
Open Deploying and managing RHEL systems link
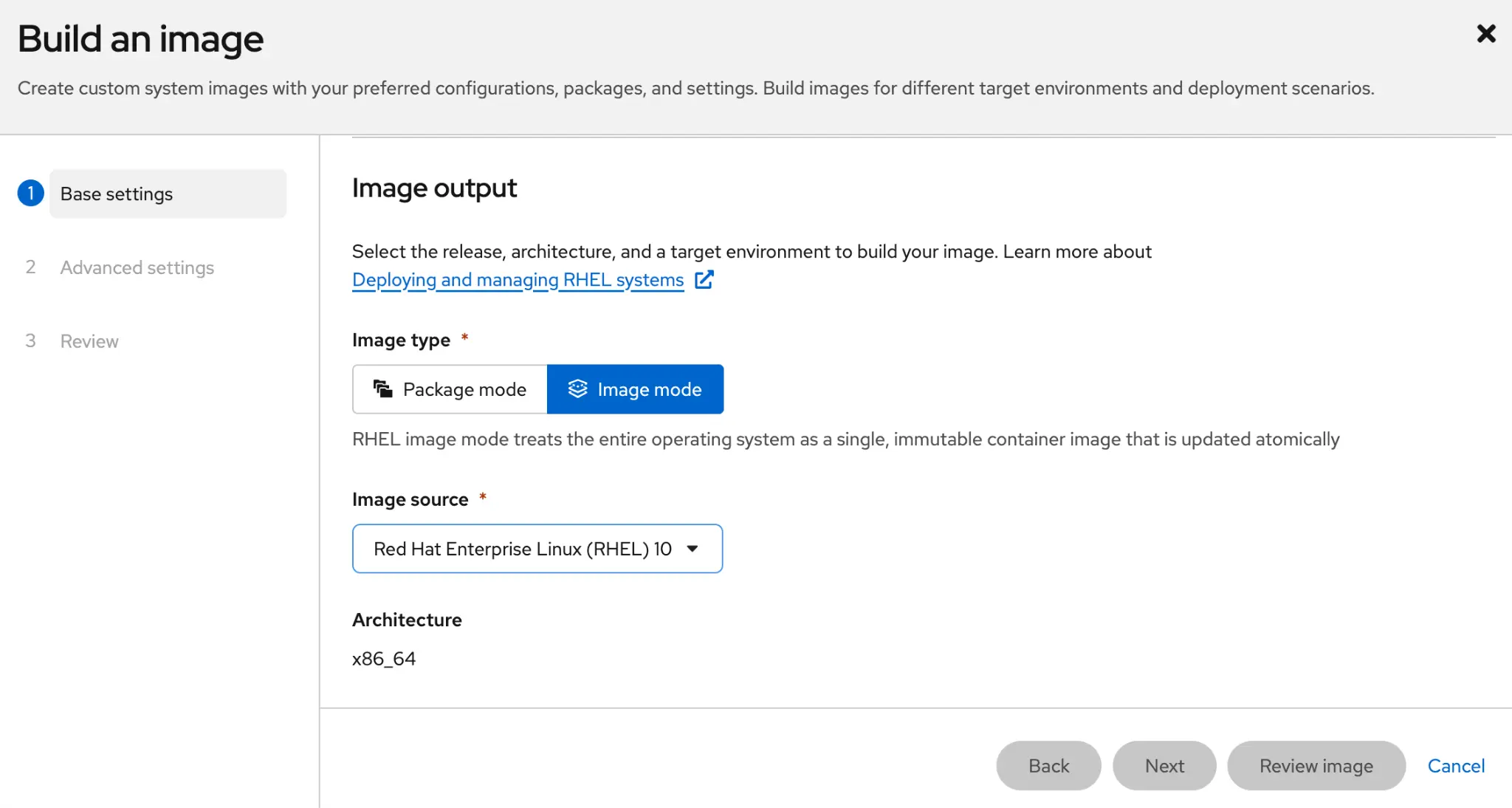pos(518,280)
